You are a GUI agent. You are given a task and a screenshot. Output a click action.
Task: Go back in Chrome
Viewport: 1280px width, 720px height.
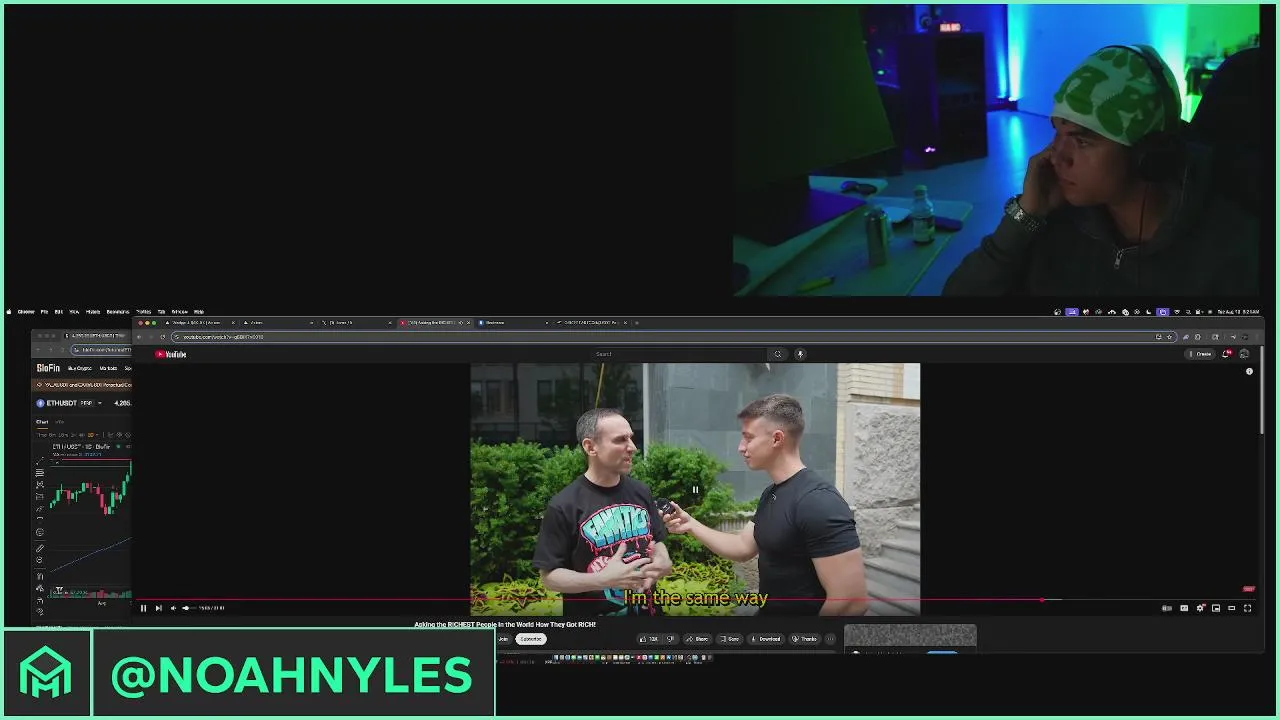pyautogui.click(x=139, y=337)
